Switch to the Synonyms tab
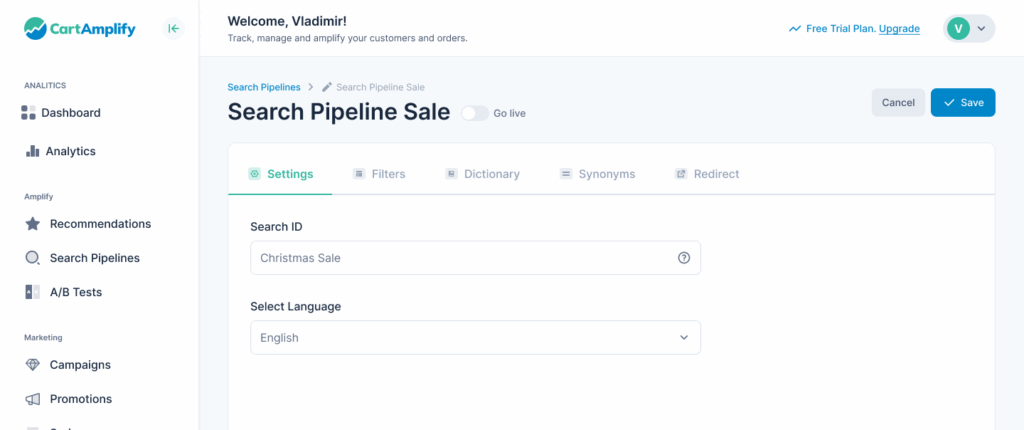The width and height of the screenshot is (1024, 430). [597, 174]
